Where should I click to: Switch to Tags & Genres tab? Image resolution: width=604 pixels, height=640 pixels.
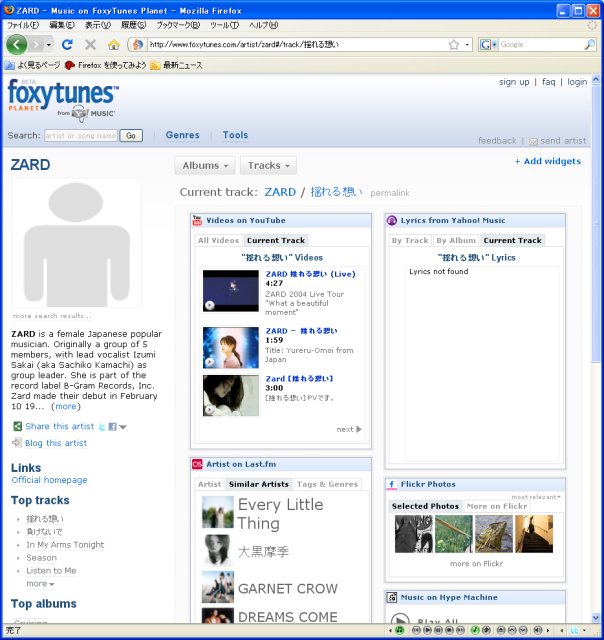[327, 484]
